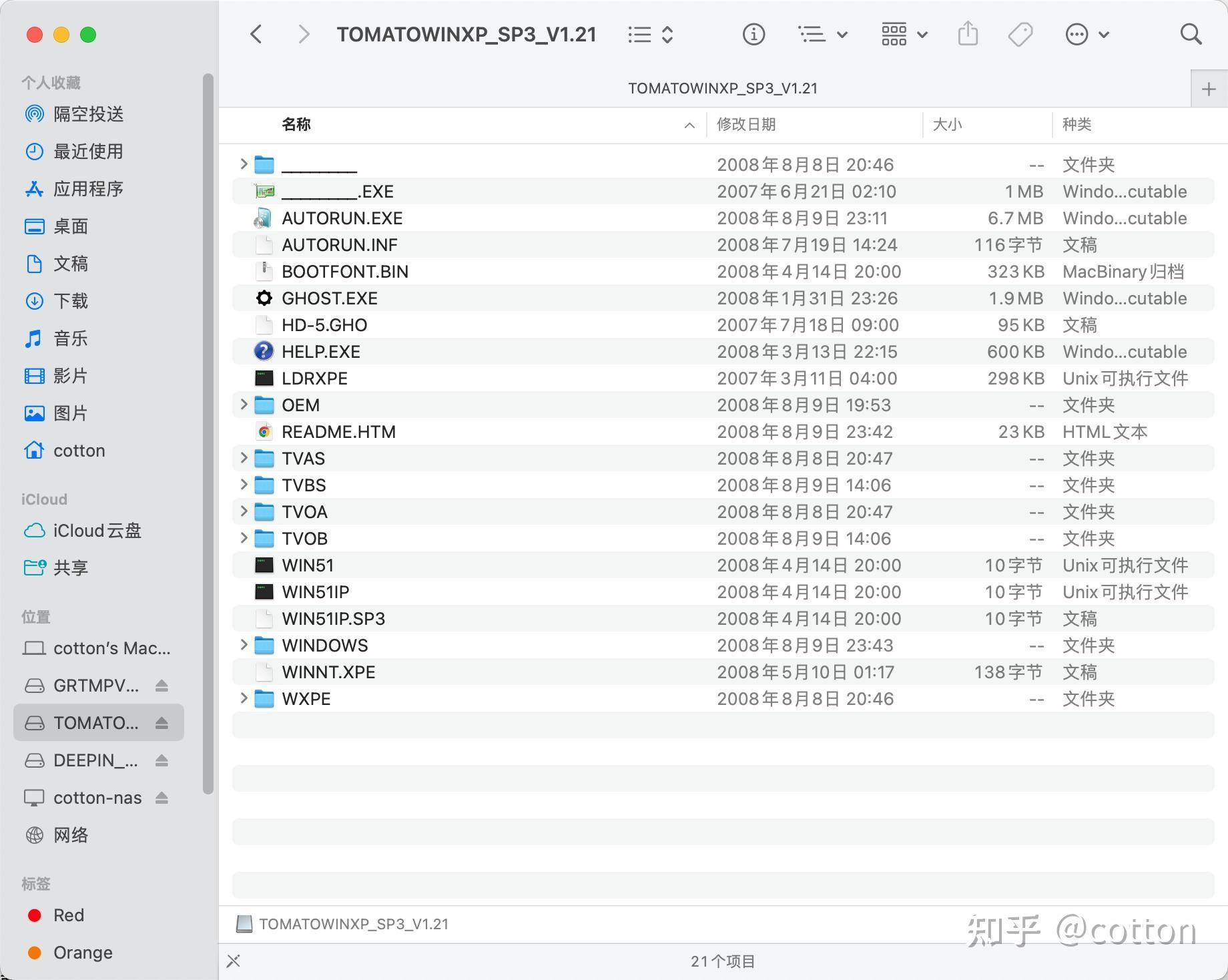This screenshot has height=980, width=1228.
Task: Open iCloud云盘 in sidebar
Action: point(97,531)
